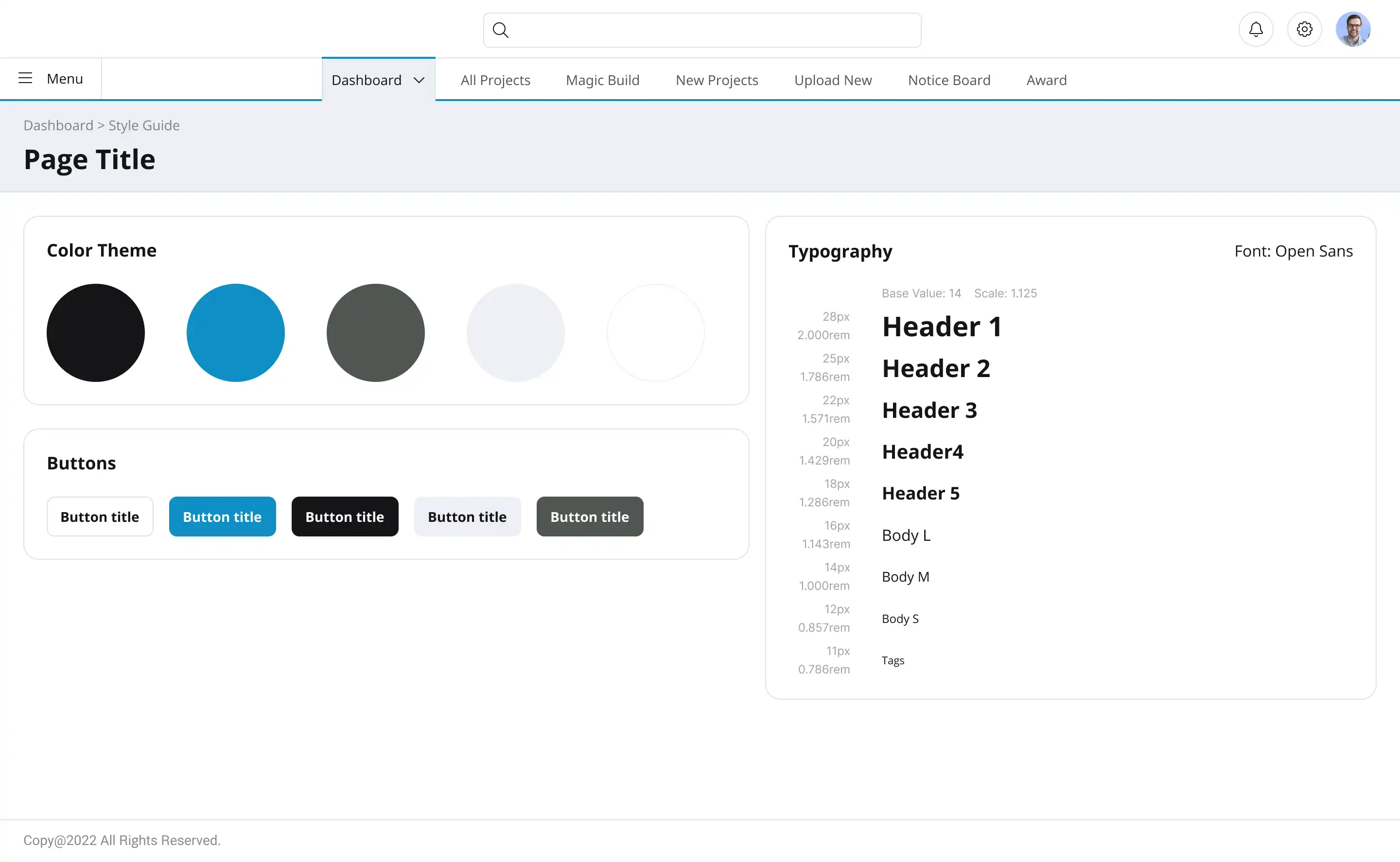Pick the black color swatch
Viewport: 1400px width, 862px height.
coord(96,333)
